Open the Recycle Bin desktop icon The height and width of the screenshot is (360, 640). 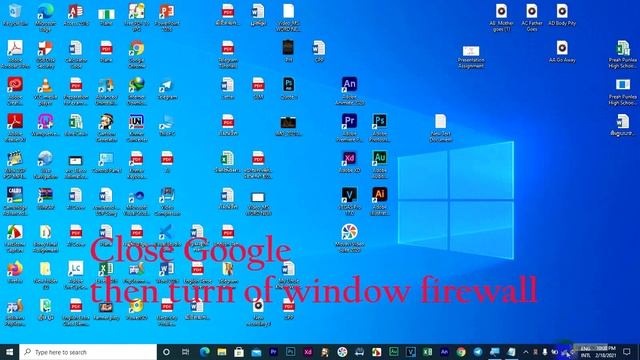[x=16, y=16]
